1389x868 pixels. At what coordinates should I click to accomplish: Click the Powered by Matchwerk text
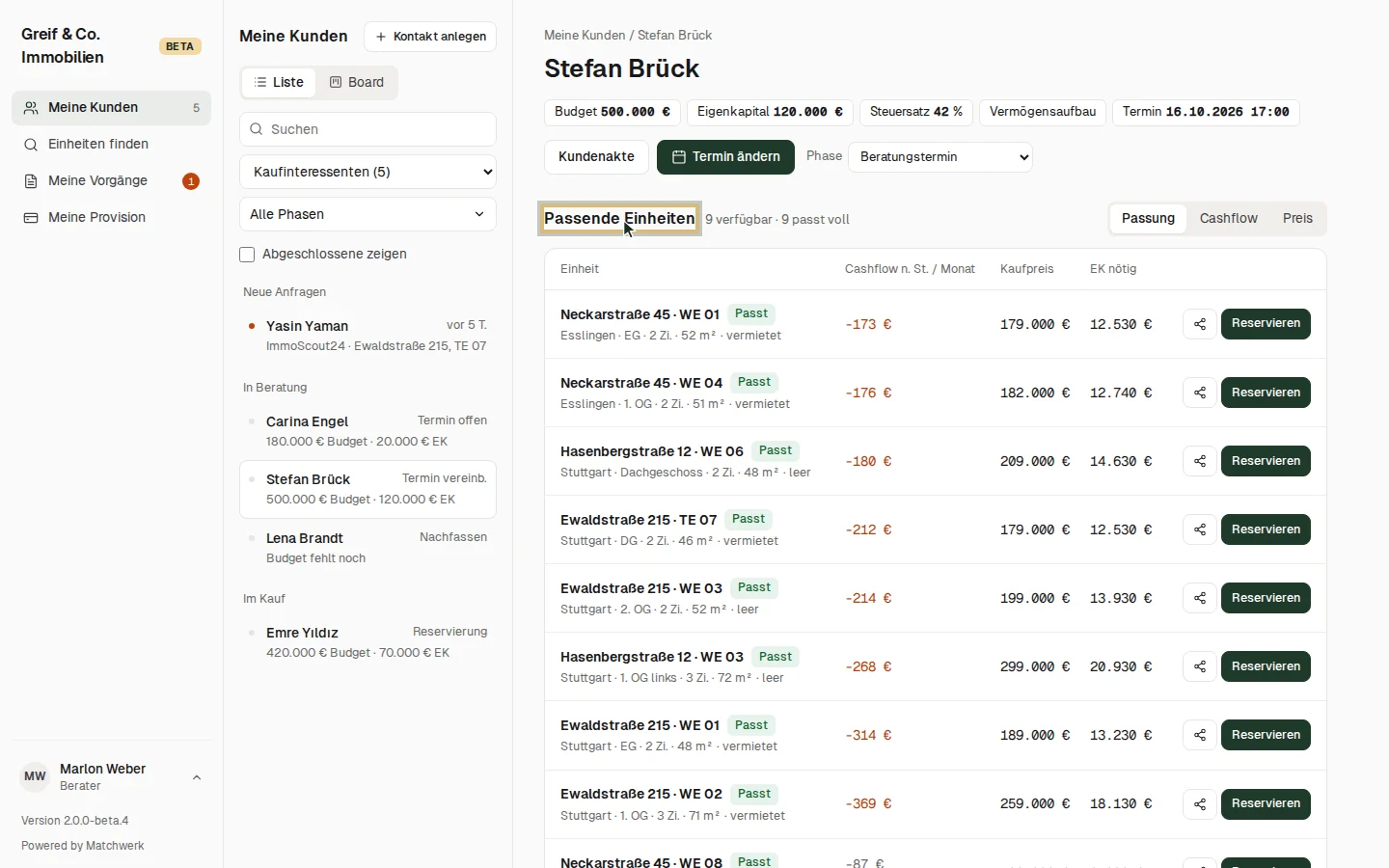point(83,846)
